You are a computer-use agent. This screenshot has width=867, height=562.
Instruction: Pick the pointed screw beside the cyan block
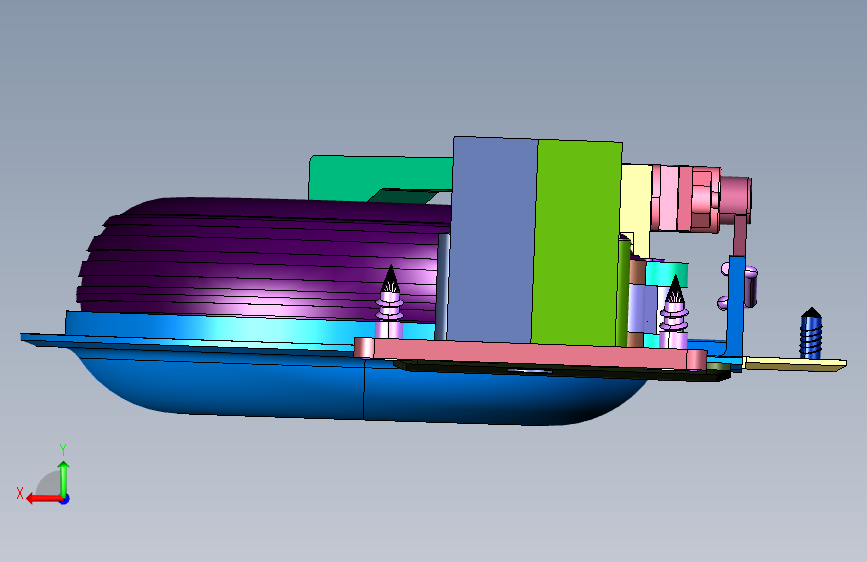pos(674,313)
